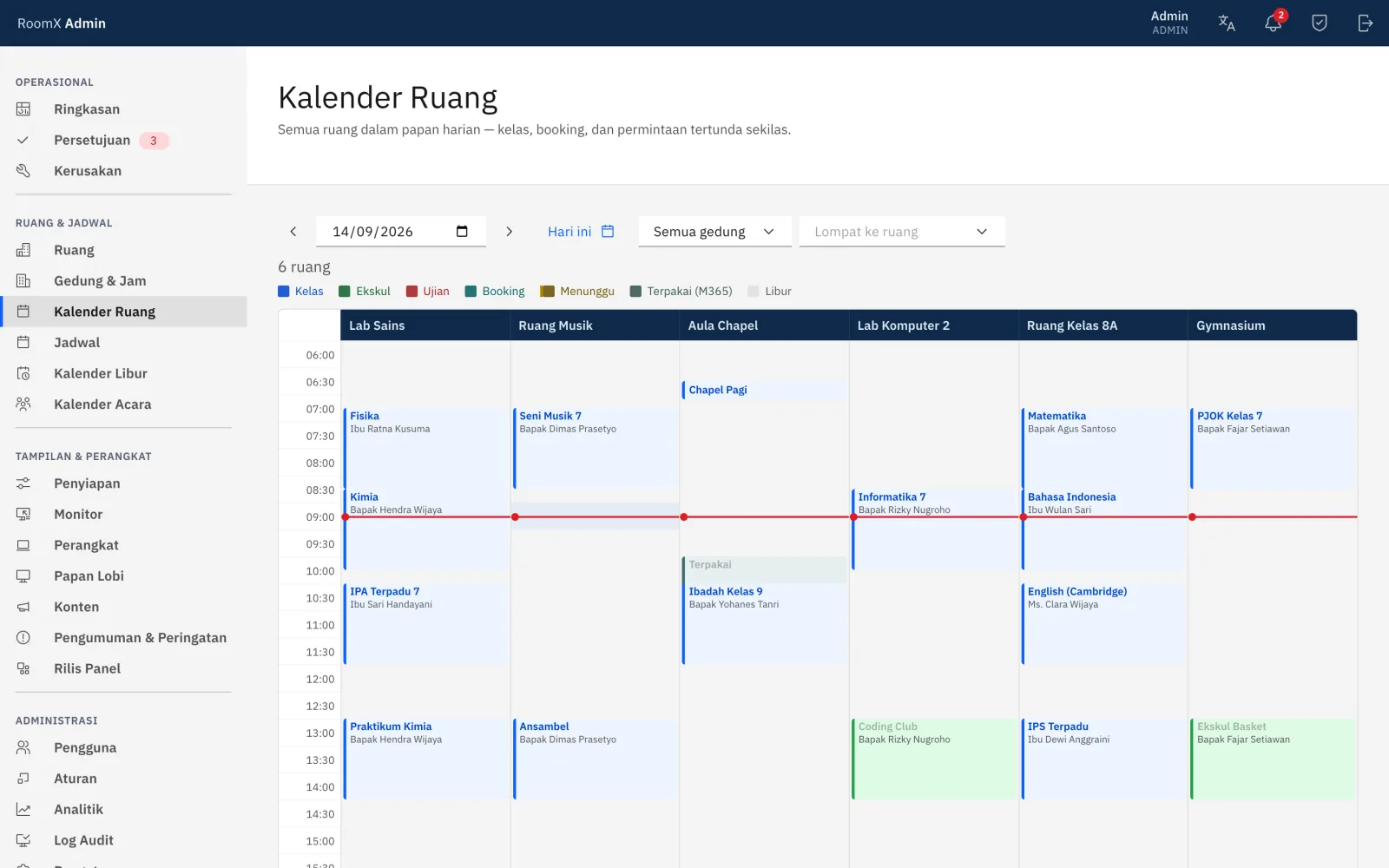1389x868 pixels.
Task: Go to next day arrow
Action: point(510,232)
